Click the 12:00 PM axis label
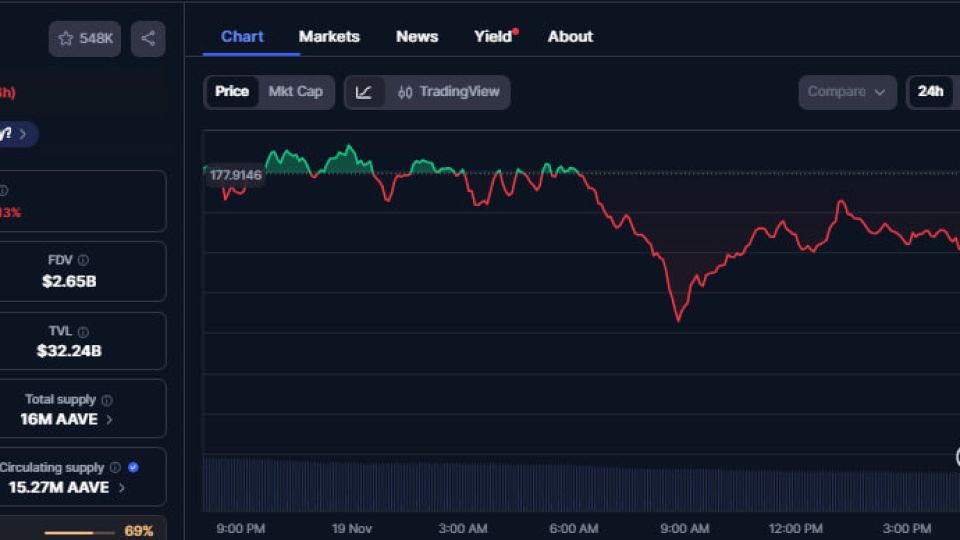Screen dimensions: 960x540 795,528
